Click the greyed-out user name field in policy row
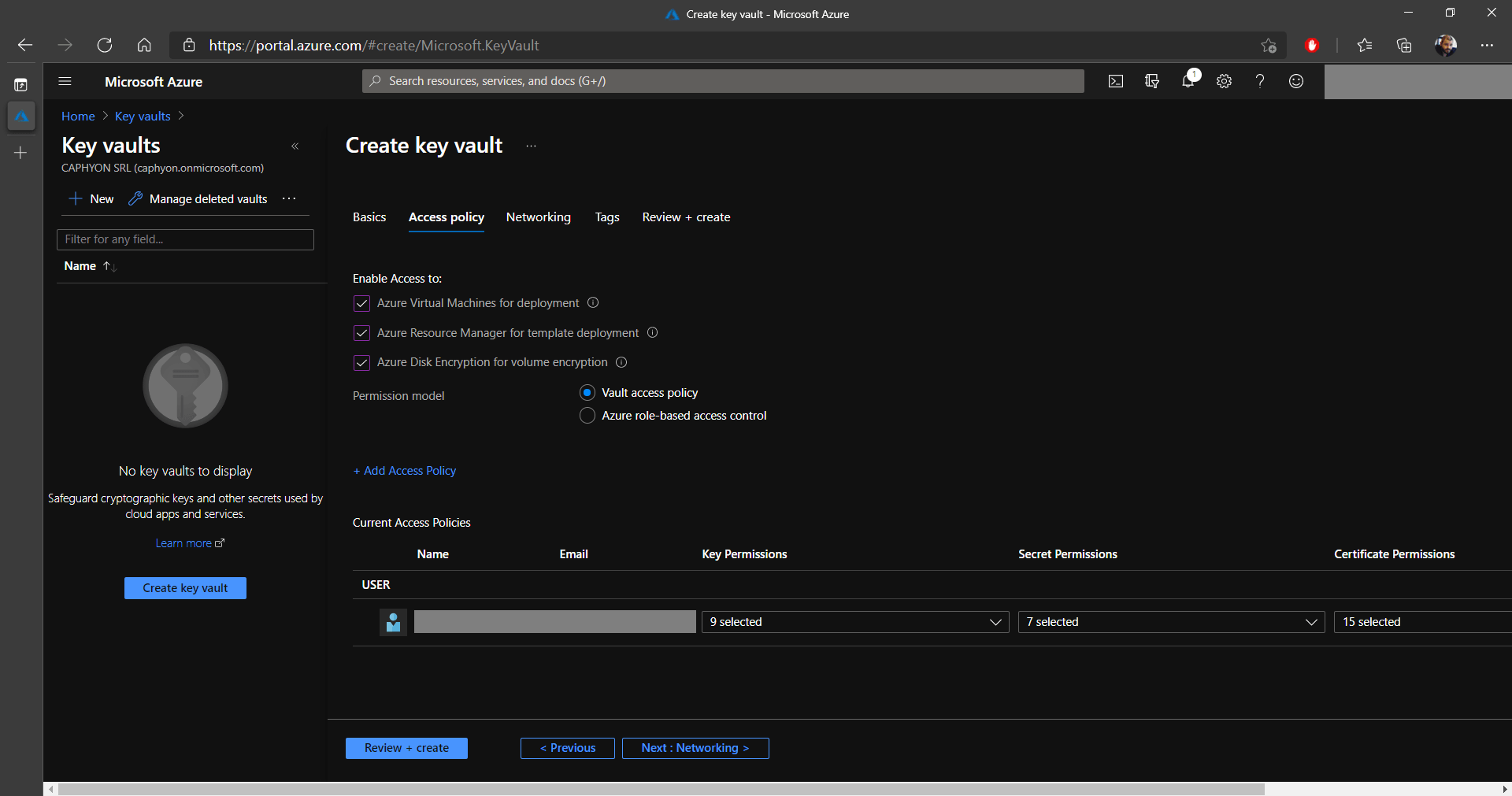 pyautogui.click(x=555, y=622)
